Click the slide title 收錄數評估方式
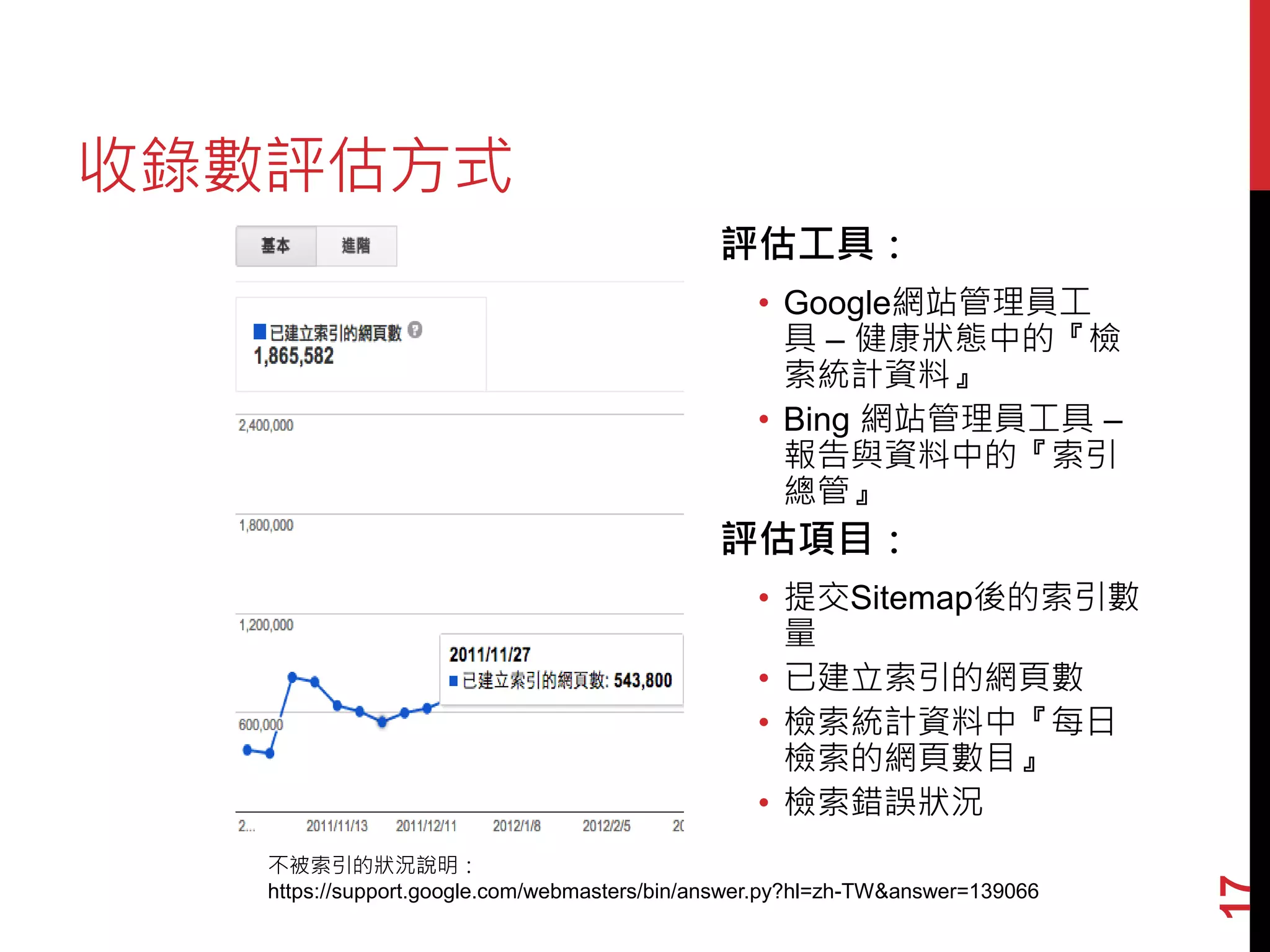 (296, 165)
